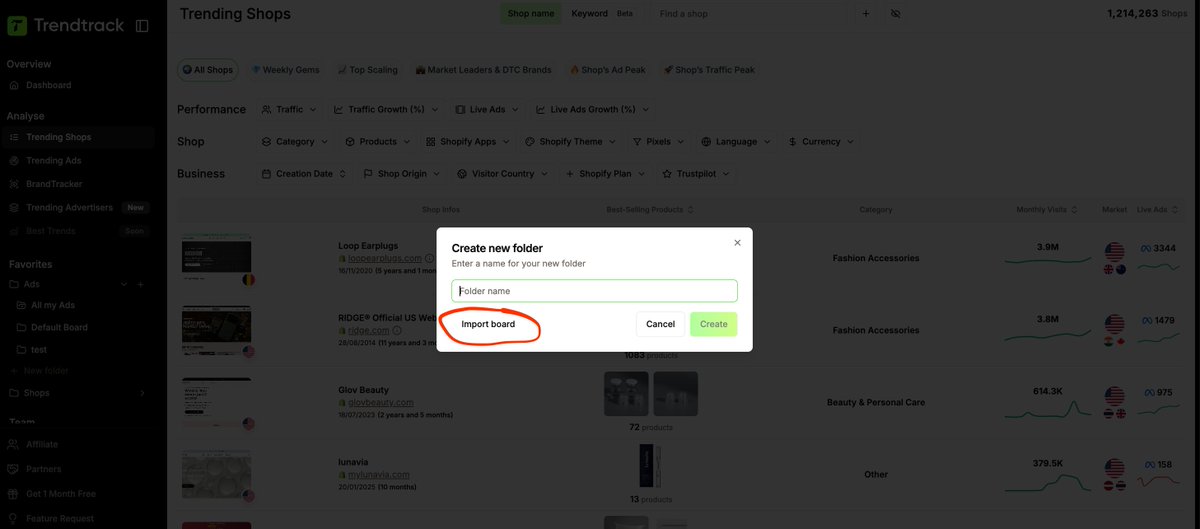This screenshot has width=1200, height=529.
Task: Select the Shop's Traffic Peak tab
Action: (x=709, y=70)
